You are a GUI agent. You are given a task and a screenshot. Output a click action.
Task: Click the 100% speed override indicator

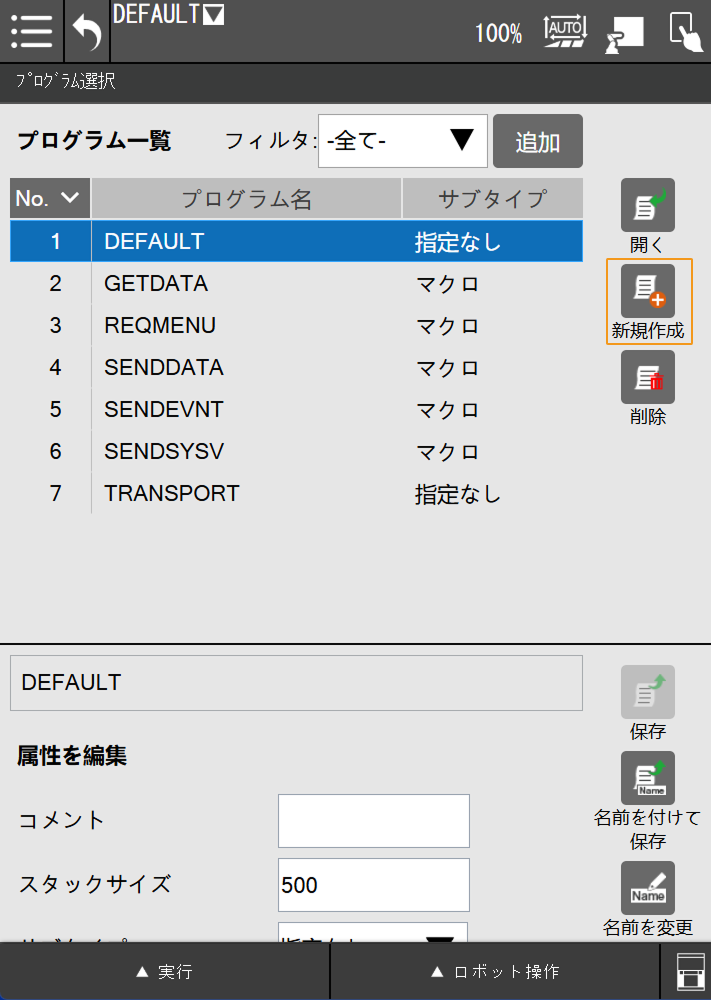(x=498, y=34)
